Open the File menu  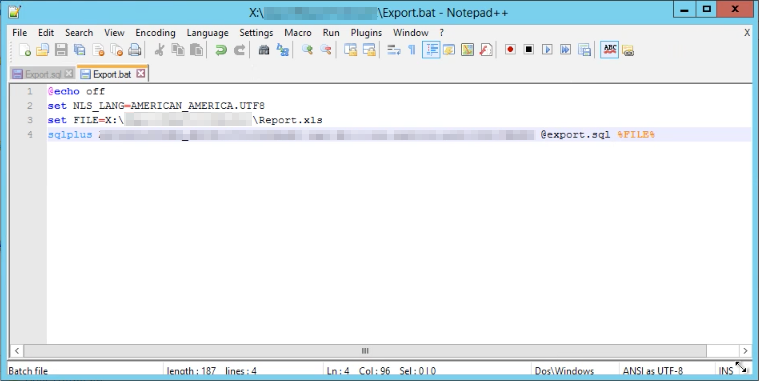(19, 32)
